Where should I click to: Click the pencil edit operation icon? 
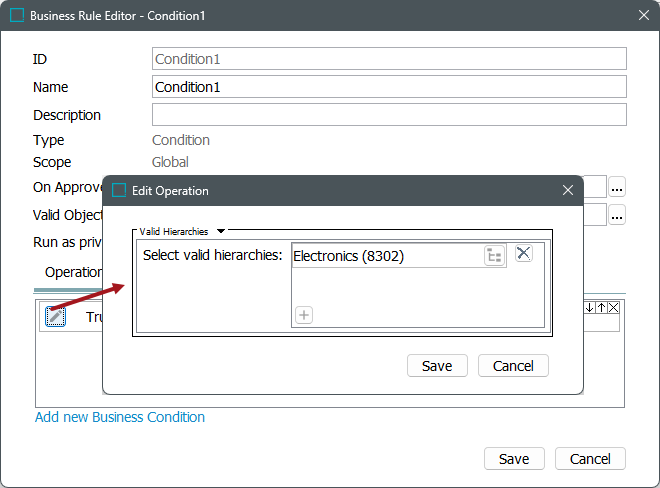(56, 316)
